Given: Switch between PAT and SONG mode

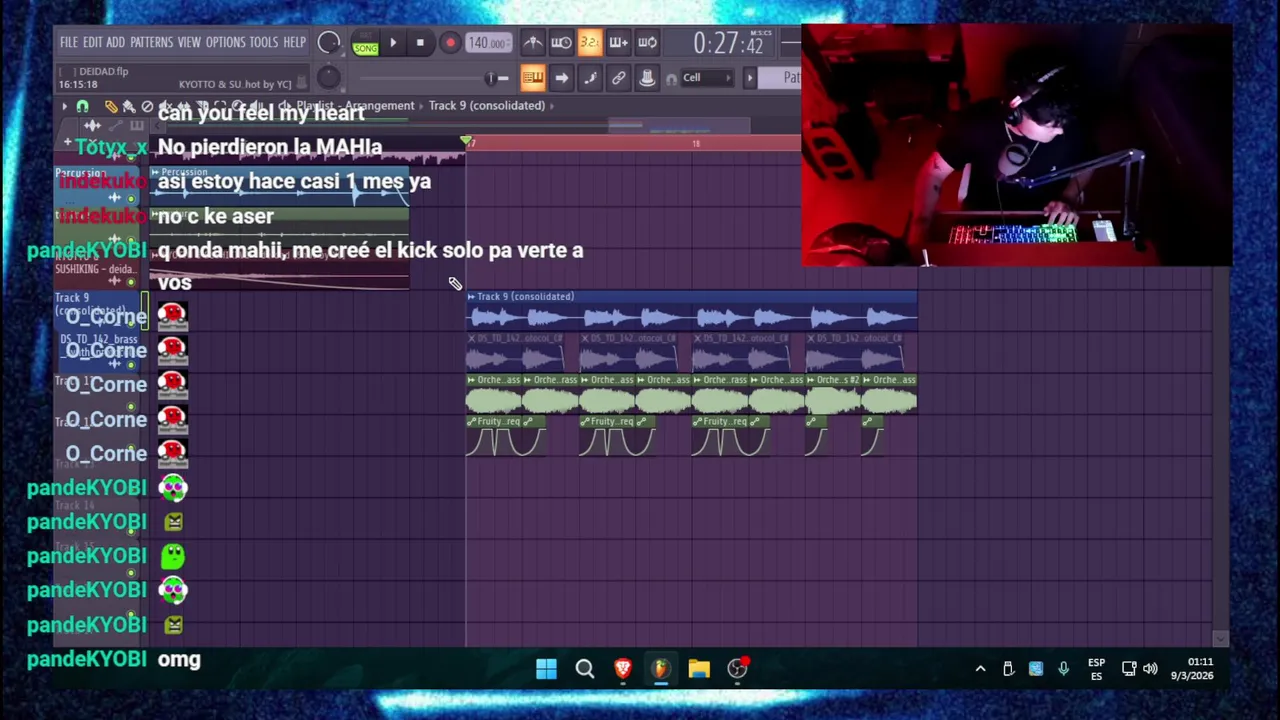Looking at the screenshot, I should click(365, 43).
